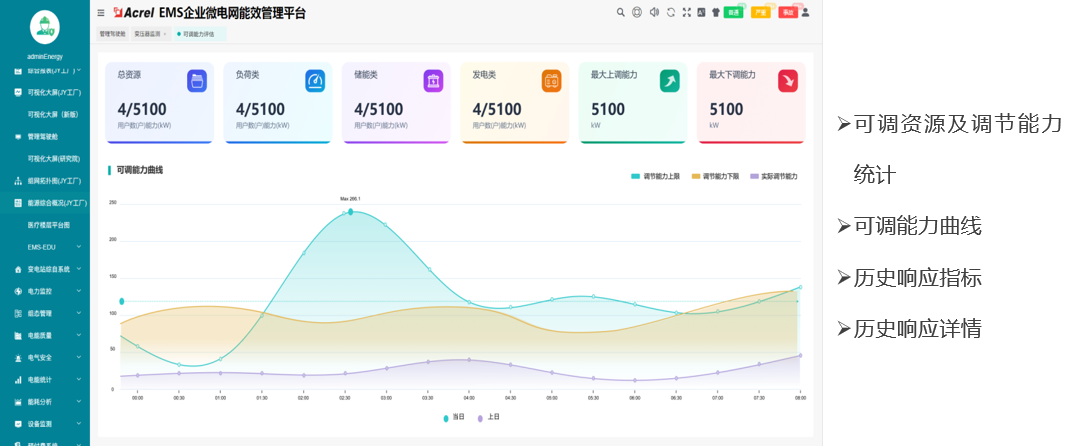Open the theme shirt icon
1073x447 pixels.
tap(716, 13)
